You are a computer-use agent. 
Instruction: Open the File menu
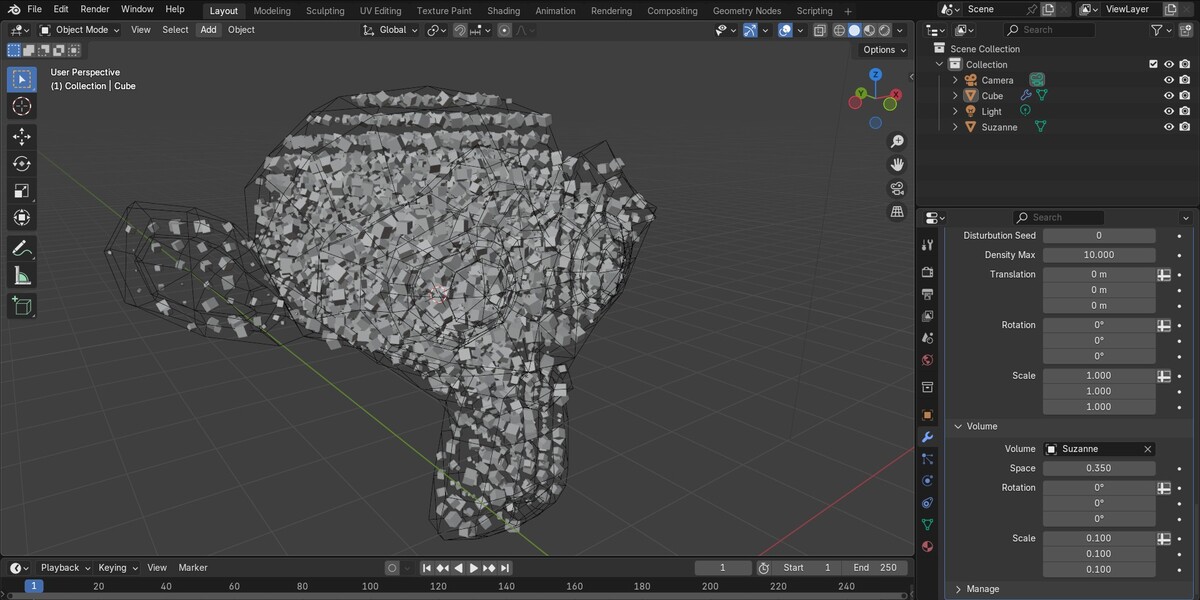tap(35, 9)
